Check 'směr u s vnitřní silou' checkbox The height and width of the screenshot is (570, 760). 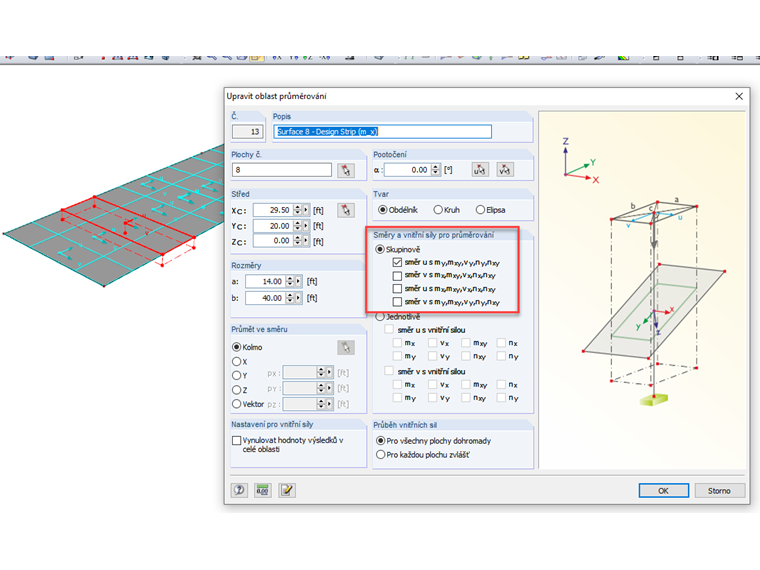click(389, 330)
